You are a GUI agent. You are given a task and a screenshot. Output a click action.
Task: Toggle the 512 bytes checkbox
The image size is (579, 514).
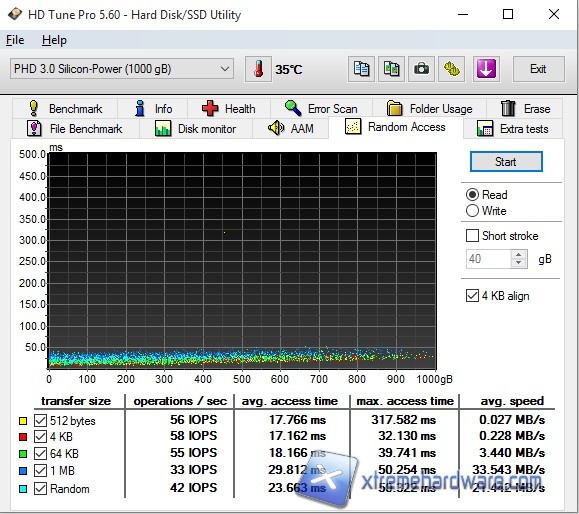[x=40, y=420]
